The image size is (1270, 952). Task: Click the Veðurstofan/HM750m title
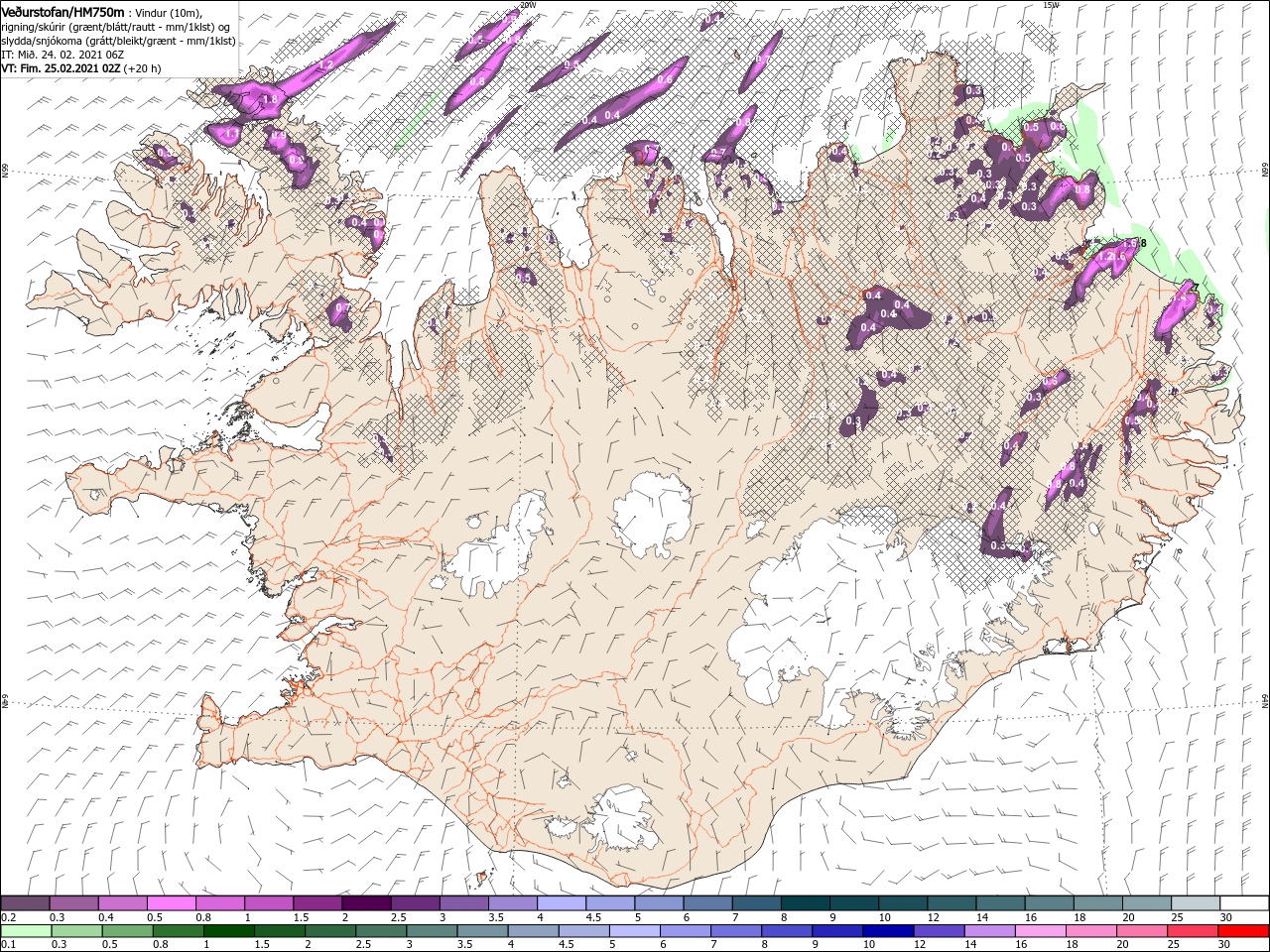coord(63,11)
